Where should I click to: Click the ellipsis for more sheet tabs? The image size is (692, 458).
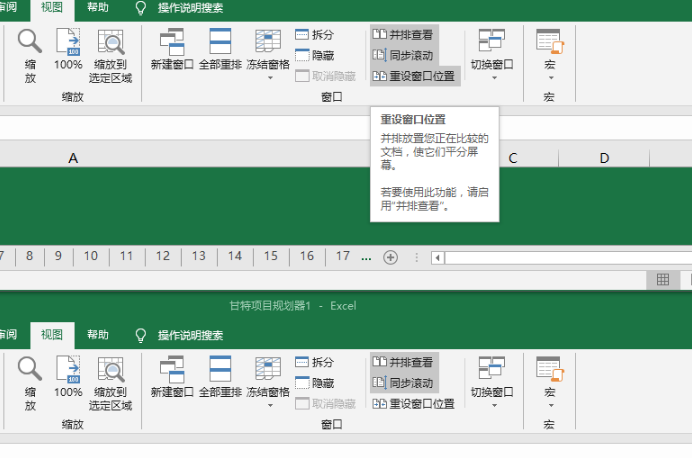point(366,258)
